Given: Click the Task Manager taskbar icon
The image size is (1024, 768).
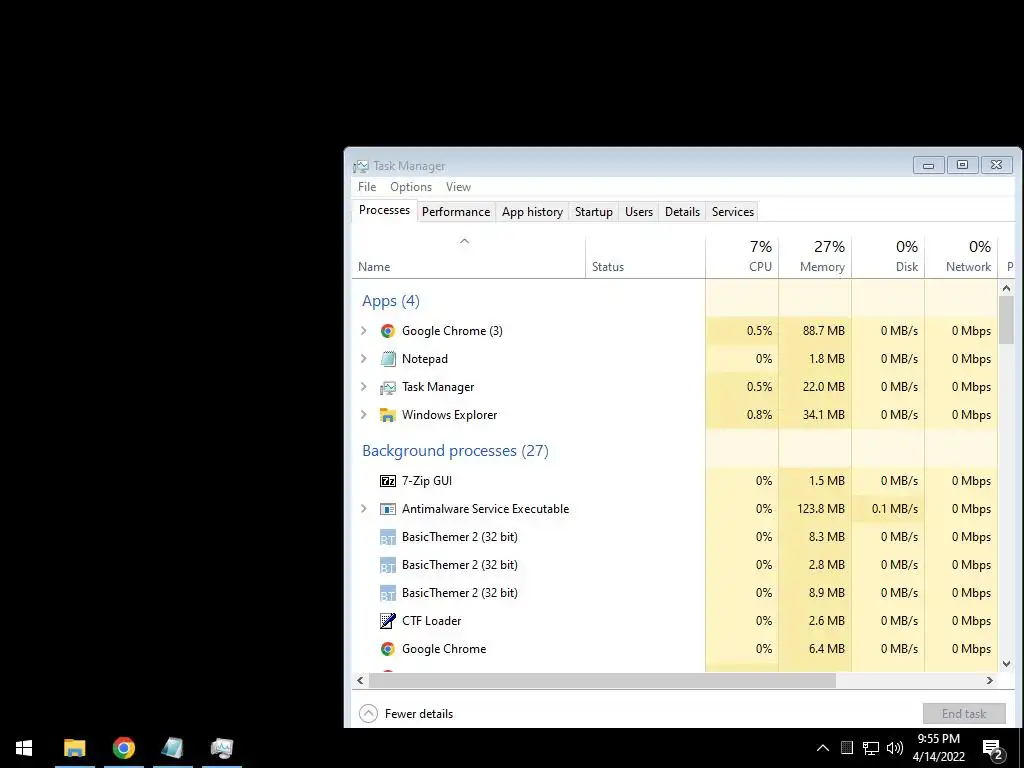Looking at the screenshot, I should click(222, 748).
